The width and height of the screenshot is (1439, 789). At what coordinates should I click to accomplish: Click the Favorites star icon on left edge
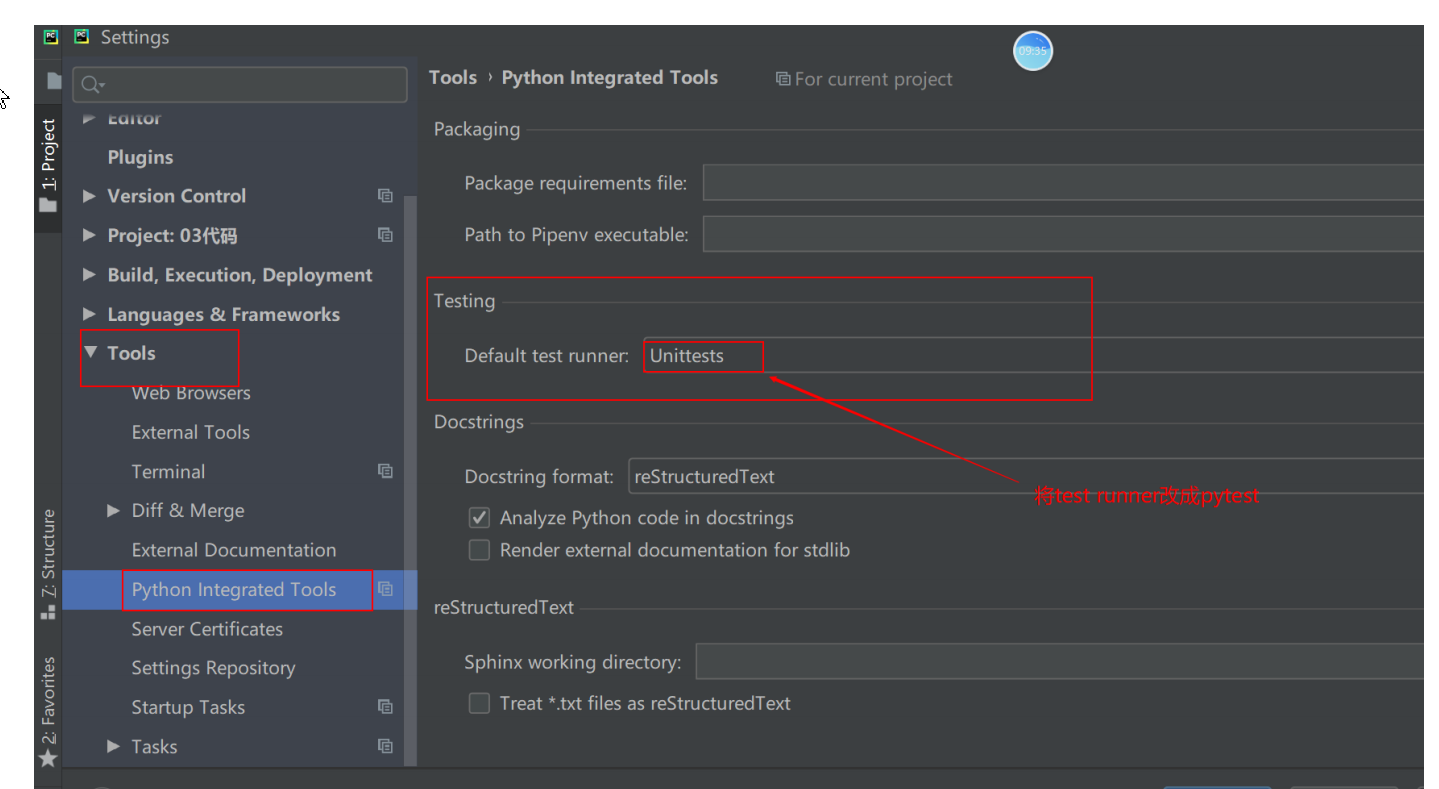[x=47, y=759]
